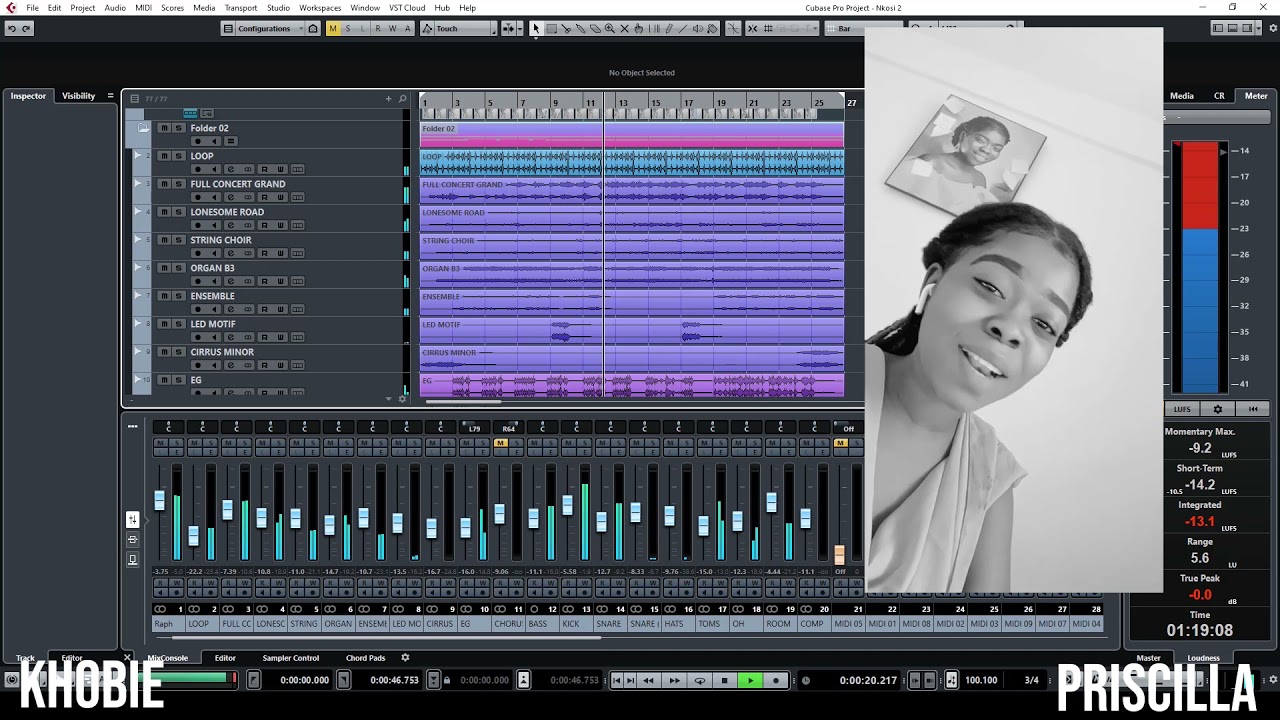The image size is (1280, 720).
Task: Expand the LED MOTIF track triangle
Action: (138, 324)
